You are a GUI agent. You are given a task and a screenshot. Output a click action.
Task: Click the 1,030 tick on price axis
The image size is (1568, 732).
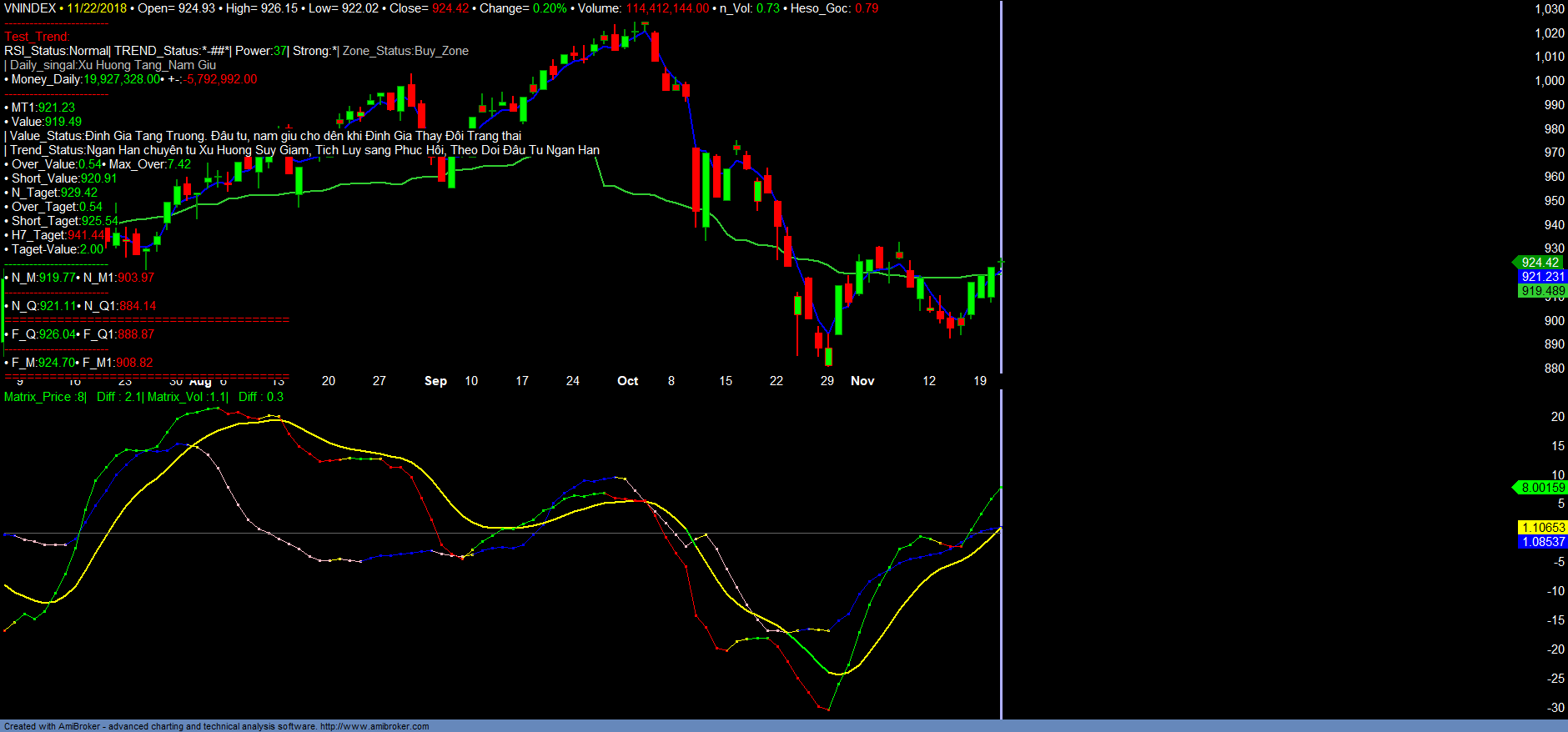(x=1550, y=9)
